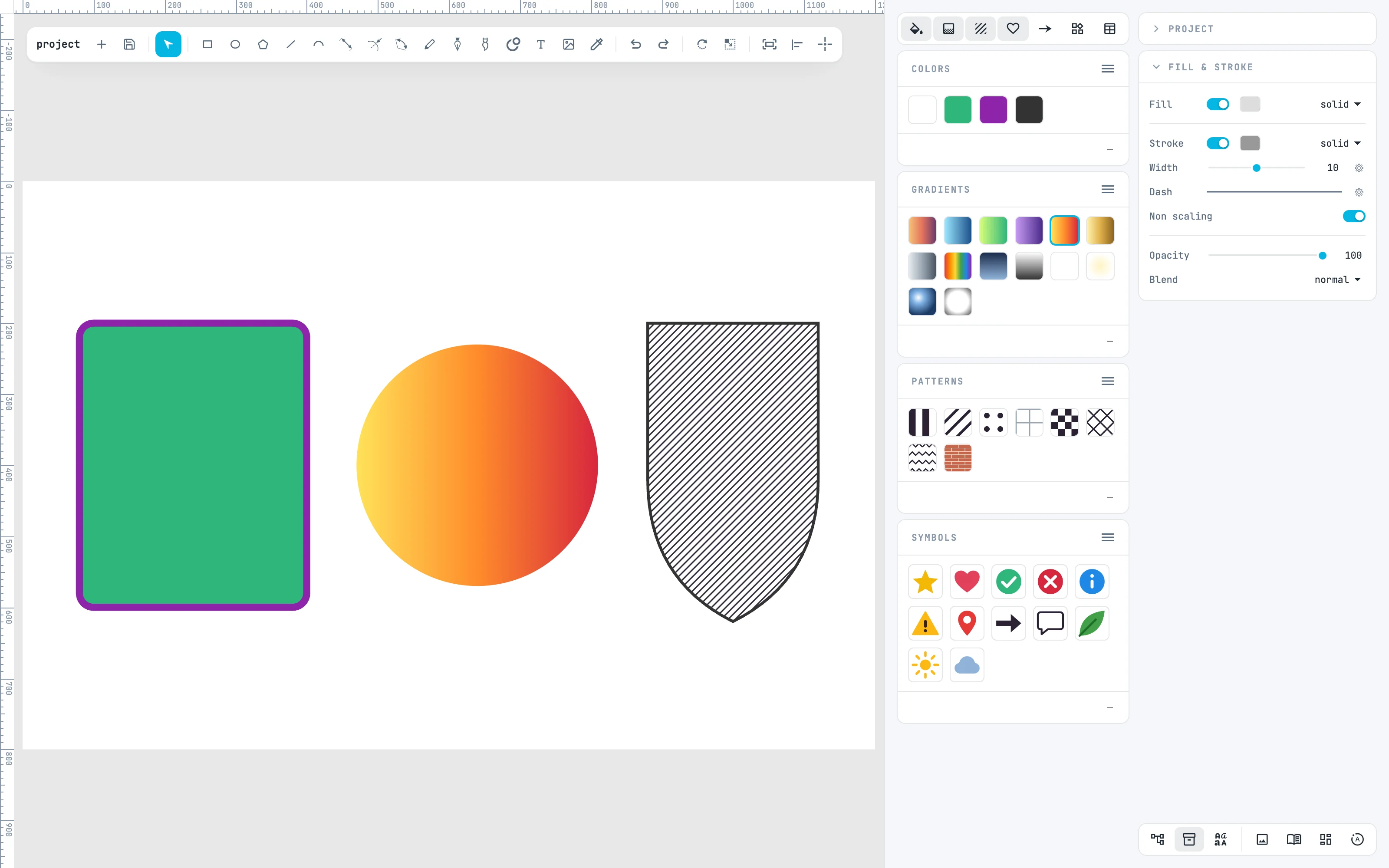The height and width of the screenshot is (868, 1389).
Task: Open the PATTERNS panel hamburger menu
Action: [1108, 381]
